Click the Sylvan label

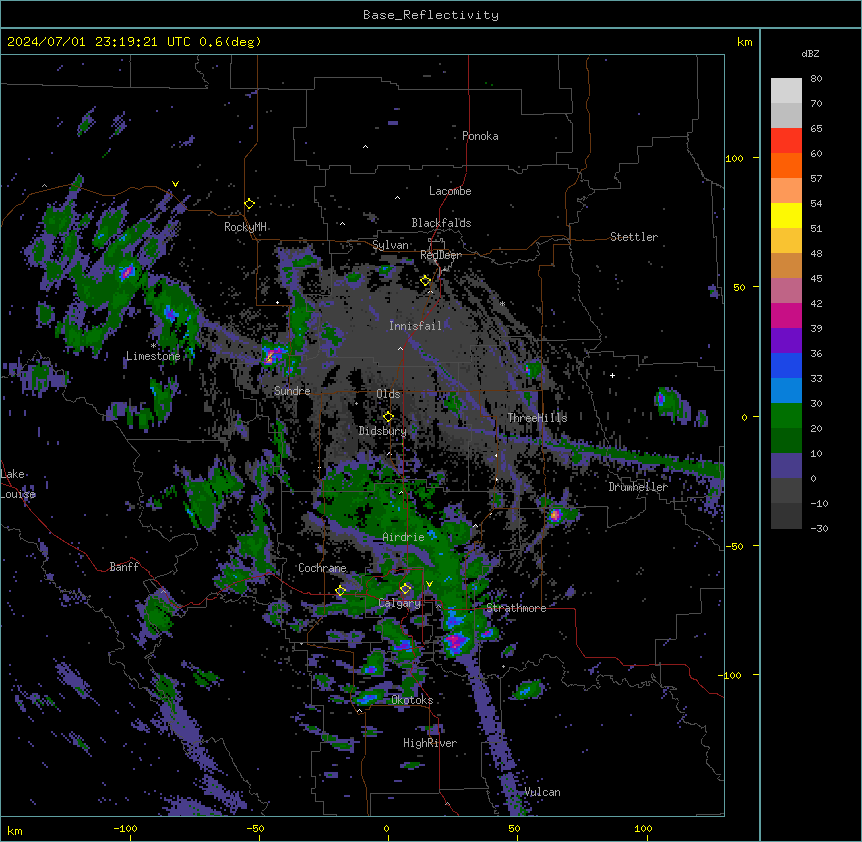[390, 245]
